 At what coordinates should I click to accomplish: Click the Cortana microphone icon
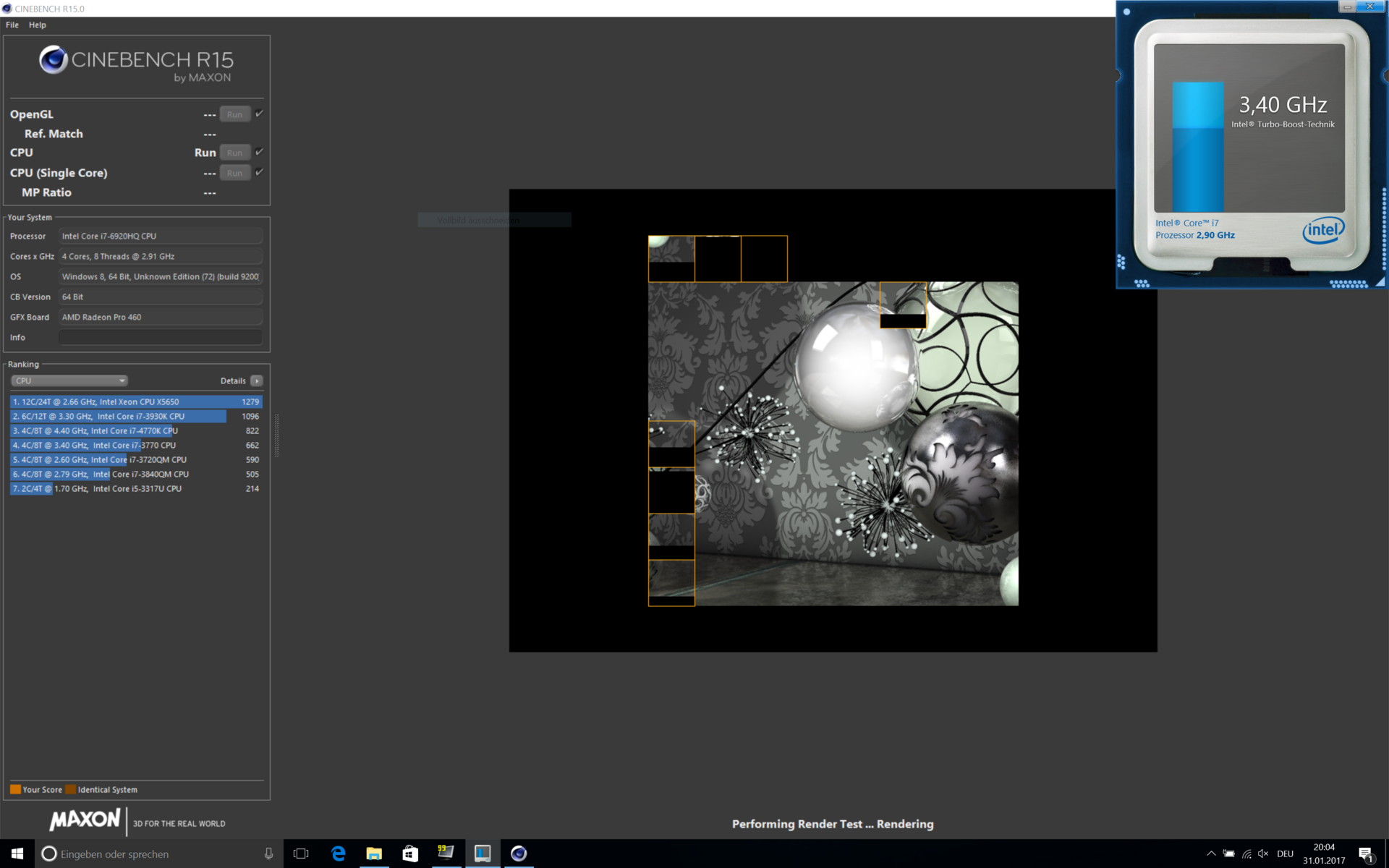point(268,854)
